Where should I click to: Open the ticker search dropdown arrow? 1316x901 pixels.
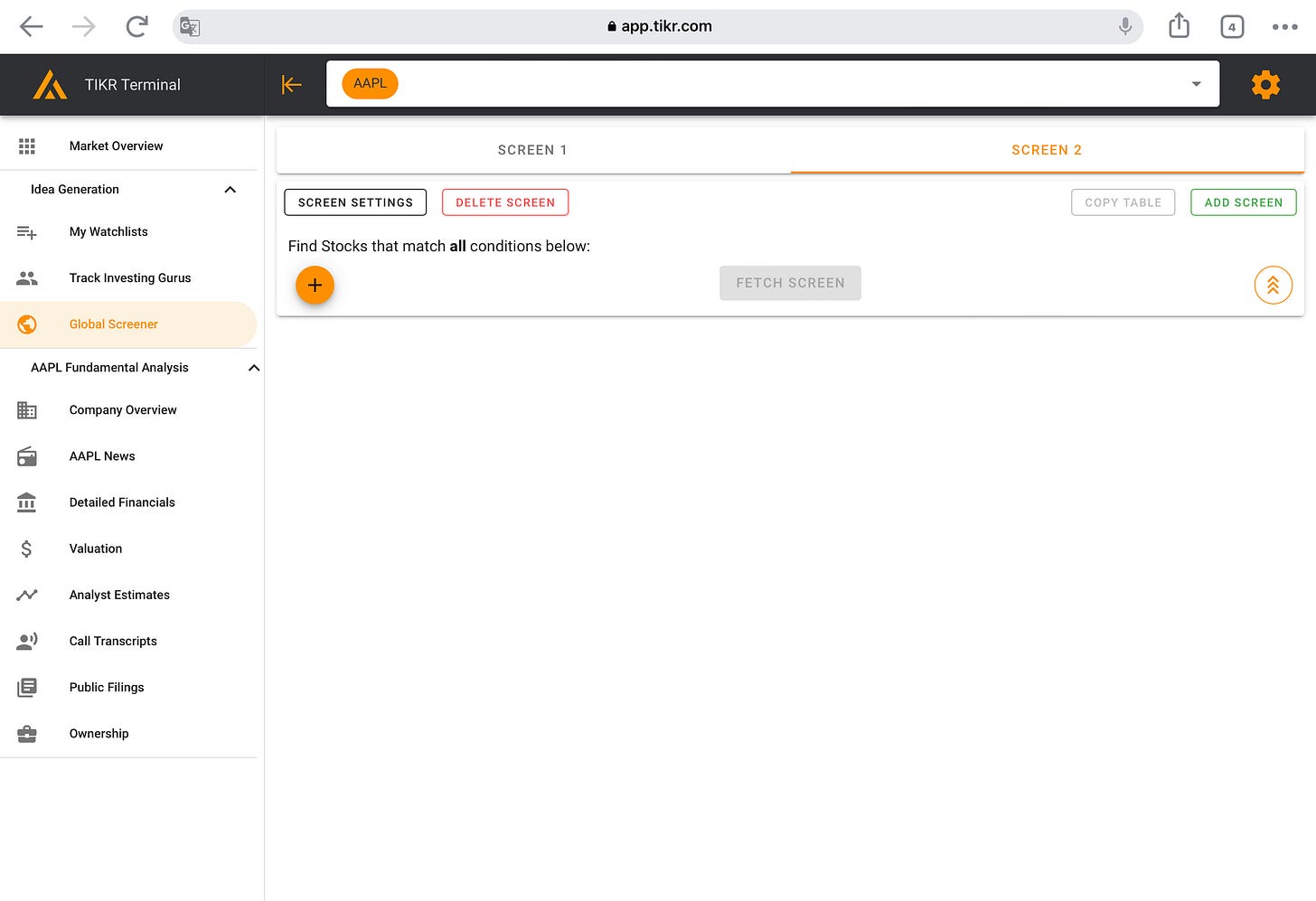click(1196, 84)
